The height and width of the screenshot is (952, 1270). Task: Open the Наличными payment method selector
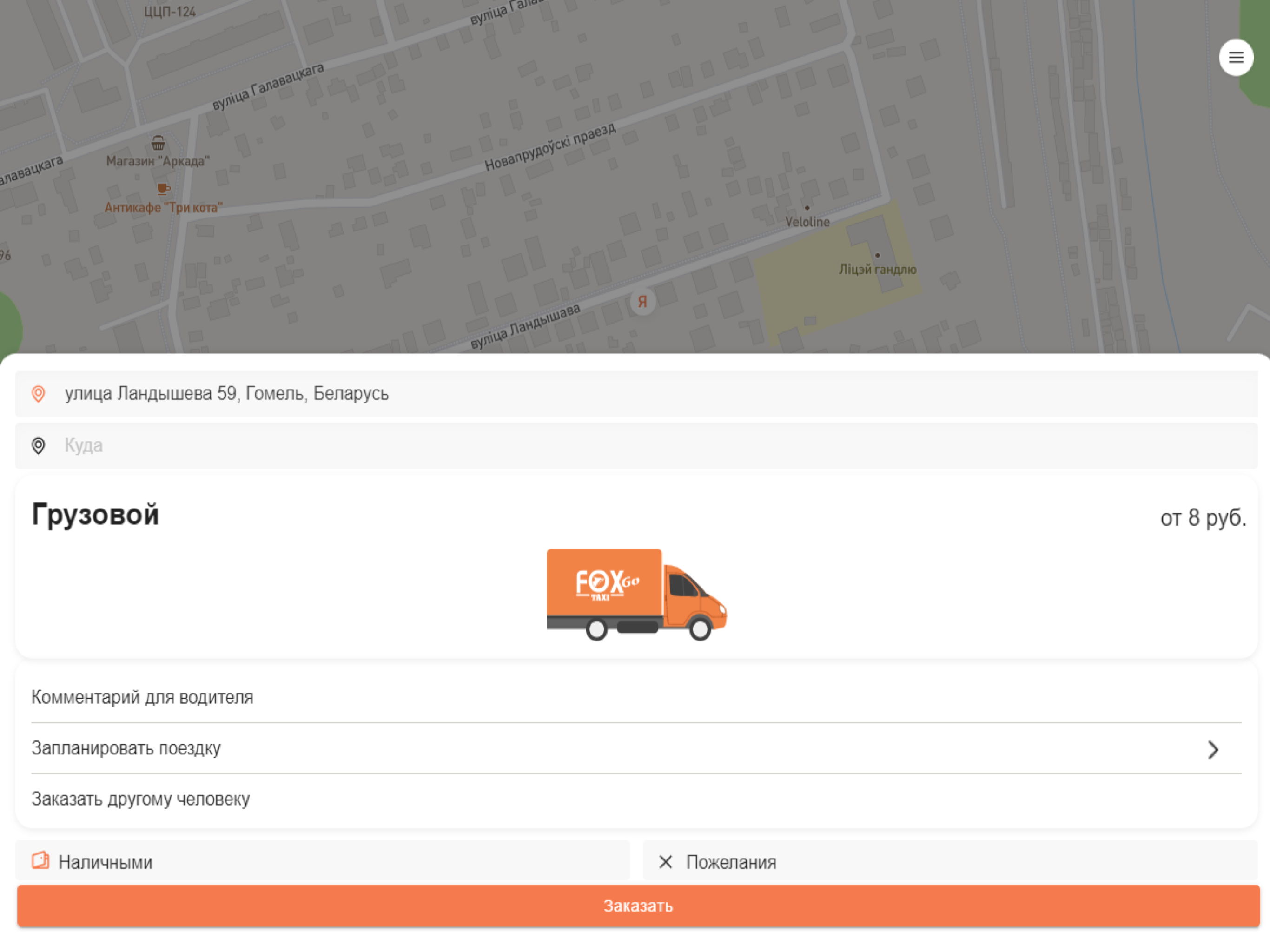pos(322,861)
